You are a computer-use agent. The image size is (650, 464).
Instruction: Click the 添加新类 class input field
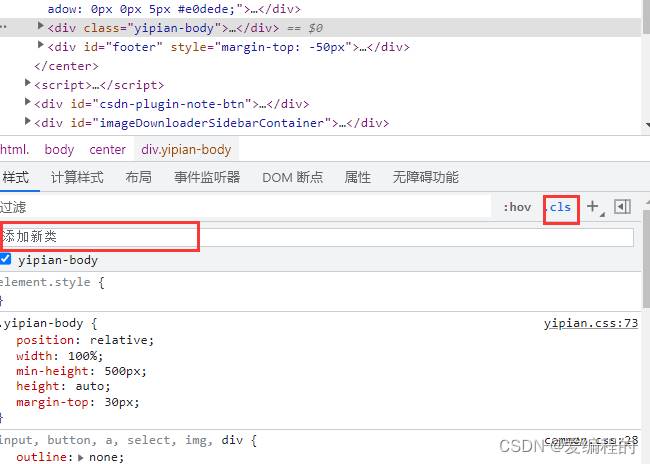pyautogui.click(x=317, y=237)
